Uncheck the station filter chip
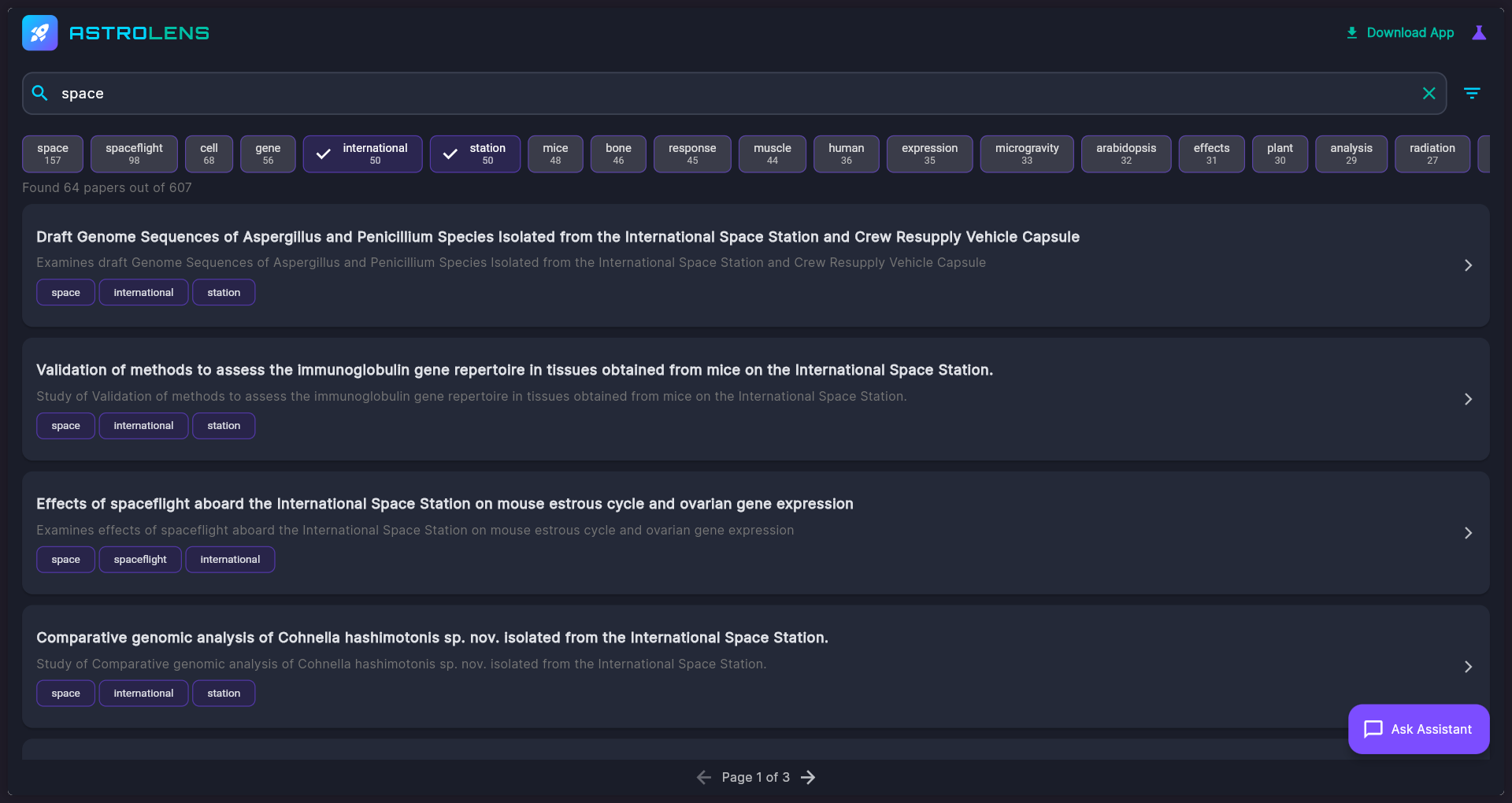The height and width of the screenshot is (803, 1512). [475, 154]
